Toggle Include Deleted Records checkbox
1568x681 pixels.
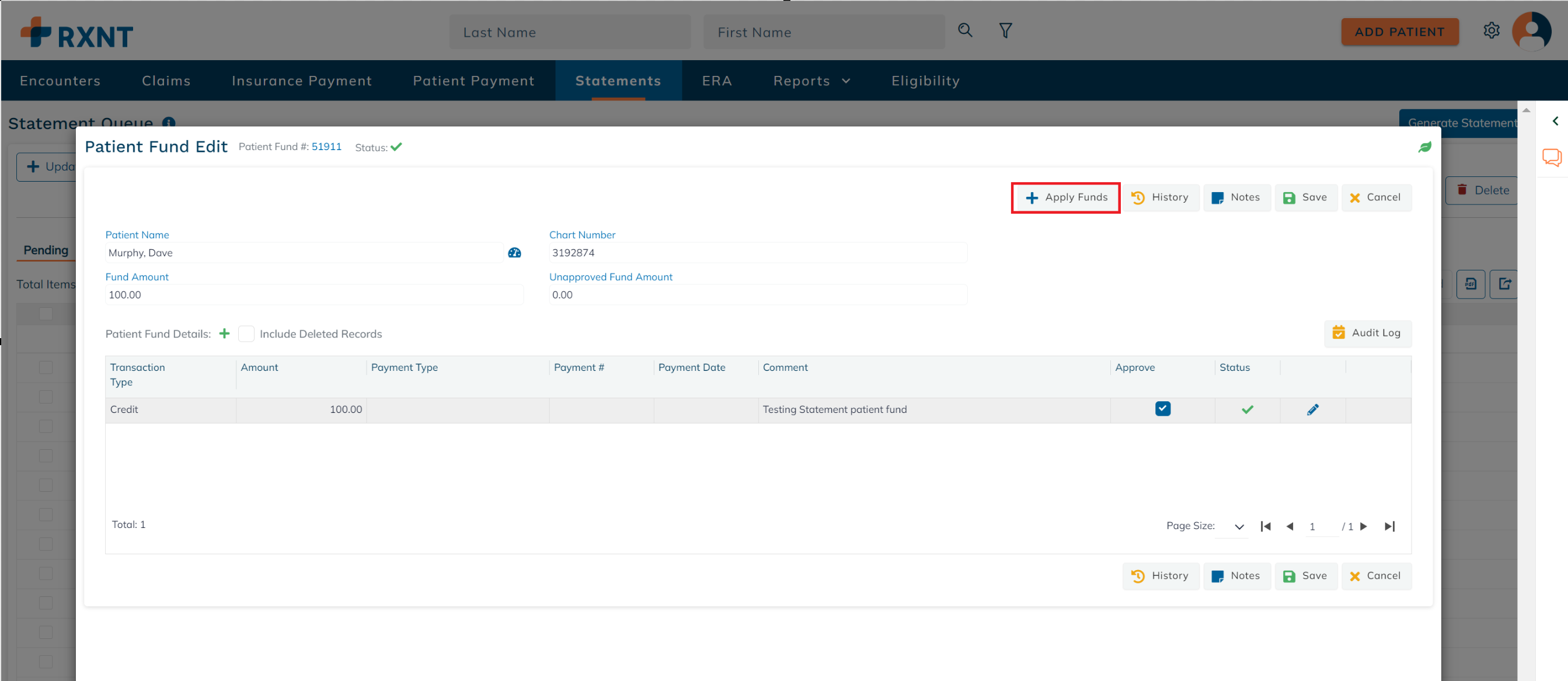(x=246, y=334)
